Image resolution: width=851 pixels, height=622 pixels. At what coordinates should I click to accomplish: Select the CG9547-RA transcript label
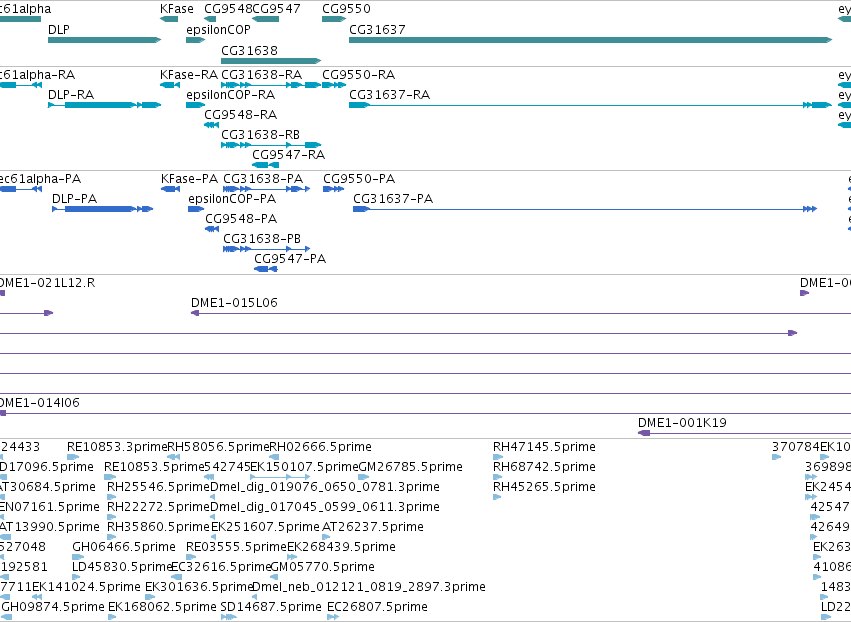289,155
